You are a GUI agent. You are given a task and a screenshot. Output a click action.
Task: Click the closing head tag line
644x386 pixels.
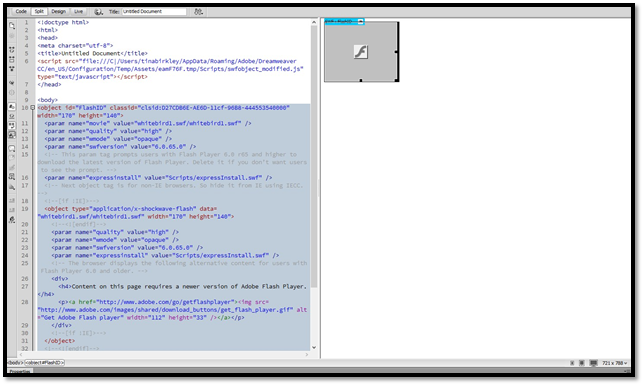click(x=49, y=85)
